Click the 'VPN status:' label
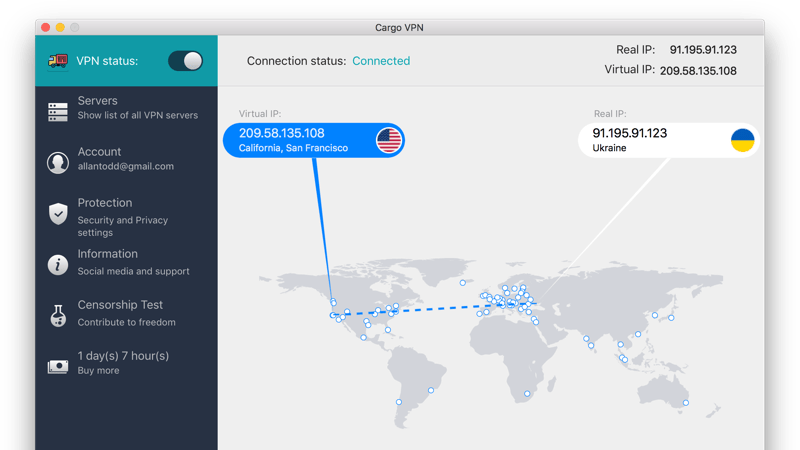This screenshot has height=450, width=800. click(107, 61)
